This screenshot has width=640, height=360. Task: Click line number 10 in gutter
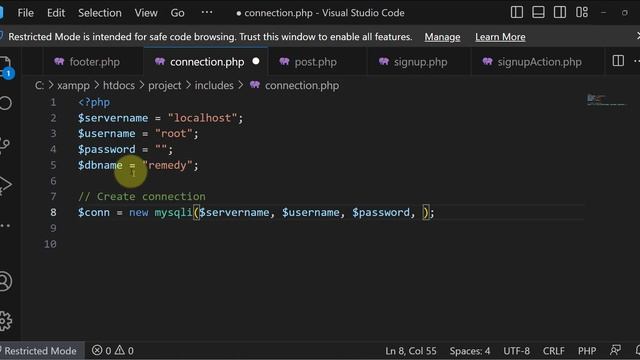pyautogui.click(x=50, y=244)
